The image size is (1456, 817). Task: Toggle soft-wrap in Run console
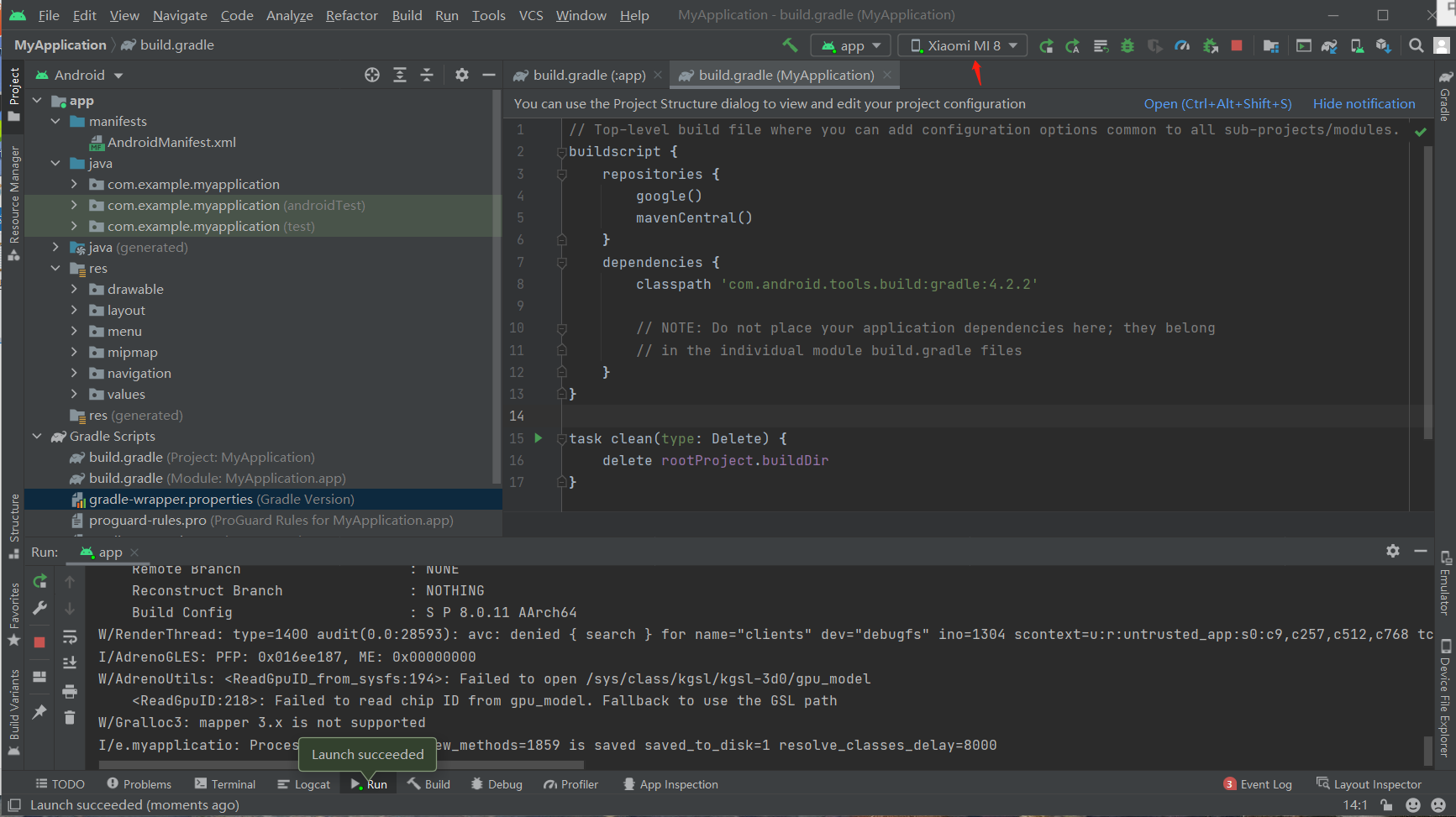70,636
